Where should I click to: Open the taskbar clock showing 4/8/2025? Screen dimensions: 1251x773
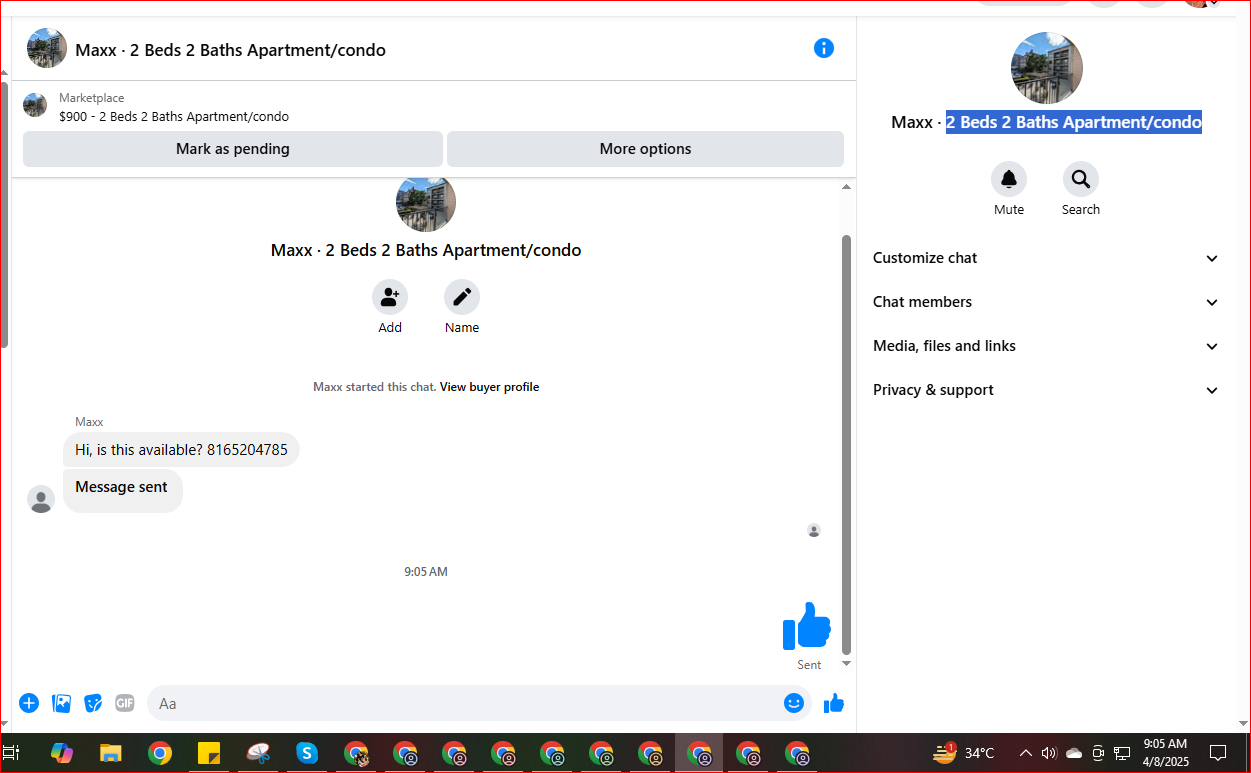point(1164,753)
